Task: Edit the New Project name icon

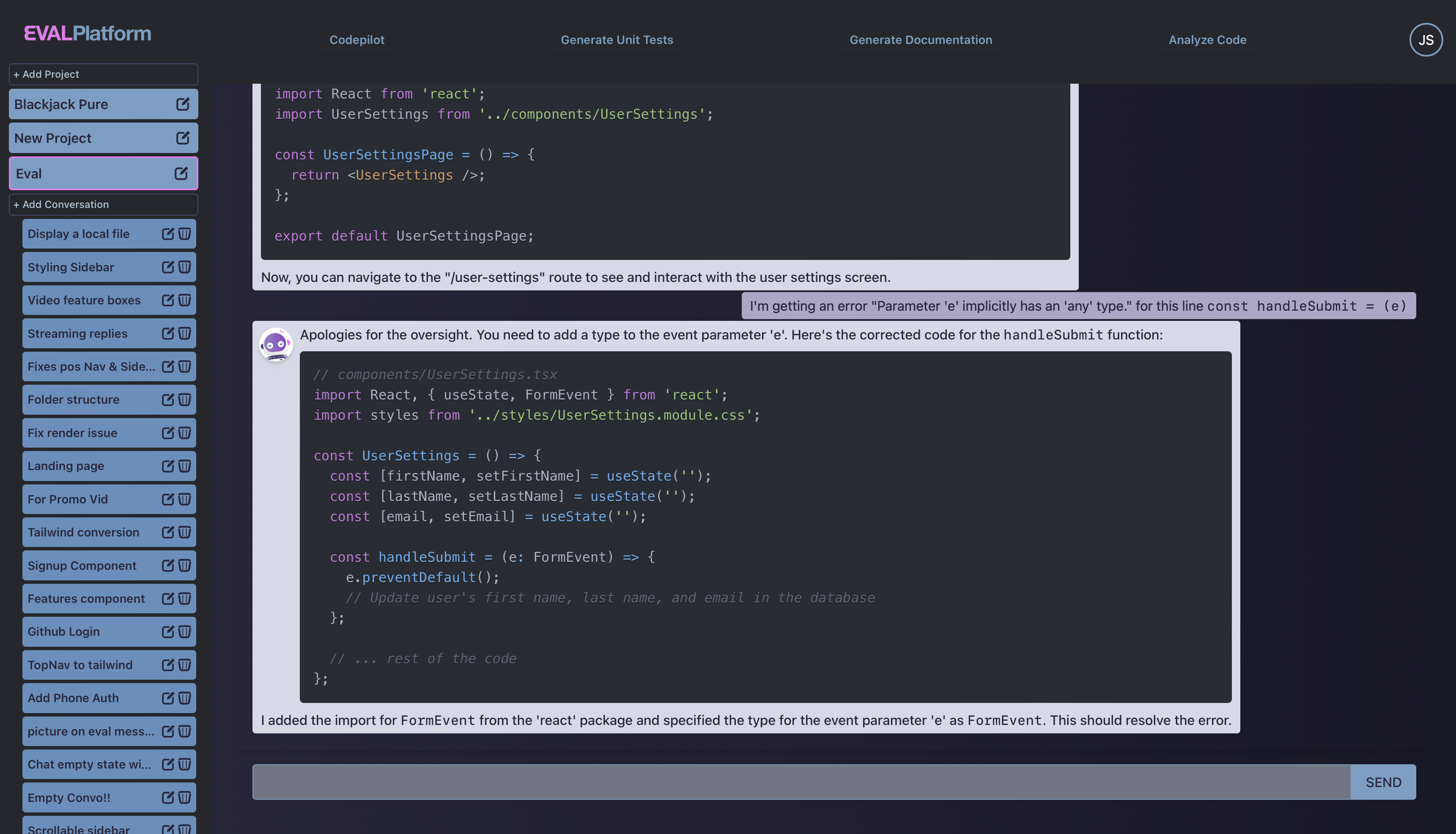Action: (x=183, y=137)
